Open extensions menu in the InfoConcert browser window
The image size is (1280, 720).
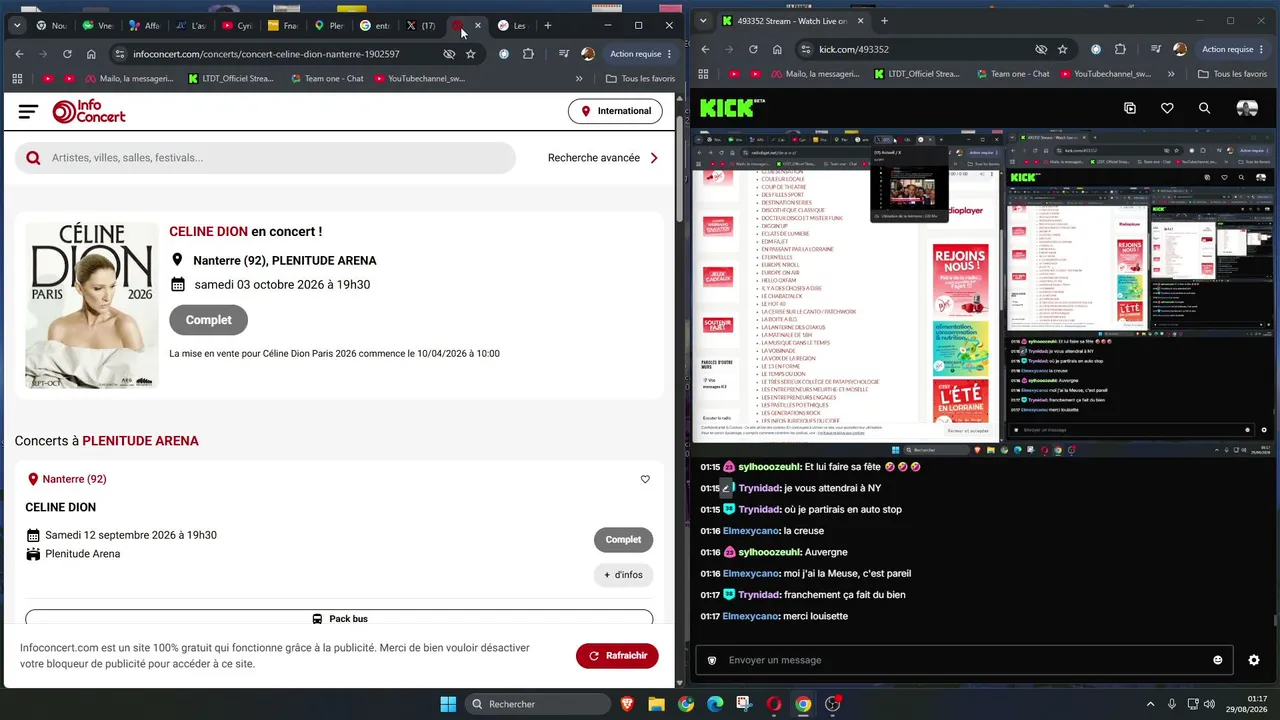pyautogui.click(x=528, y=54)
